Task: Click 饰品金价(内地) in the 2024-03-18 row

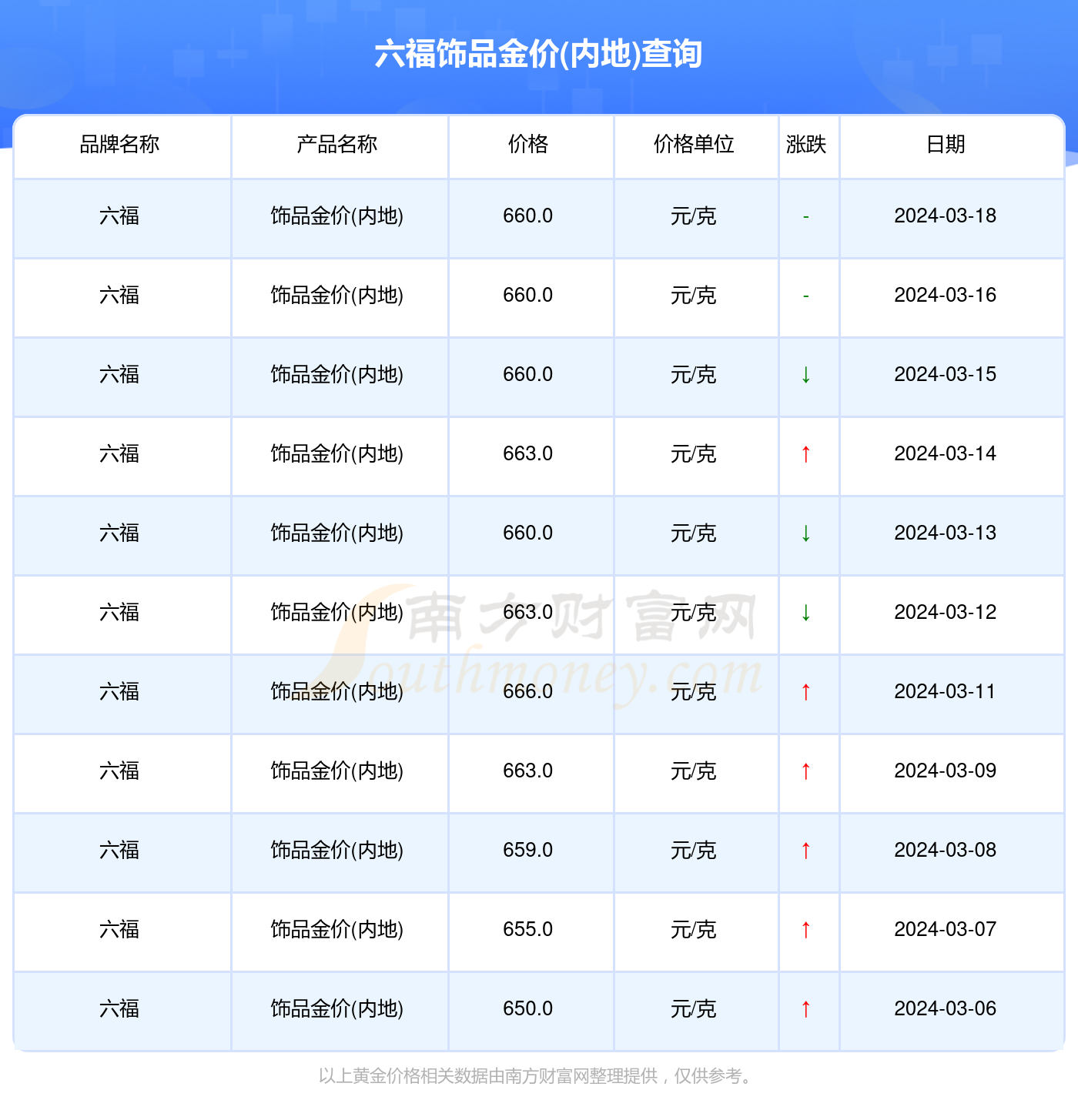Action: click(x=337, y=216)
